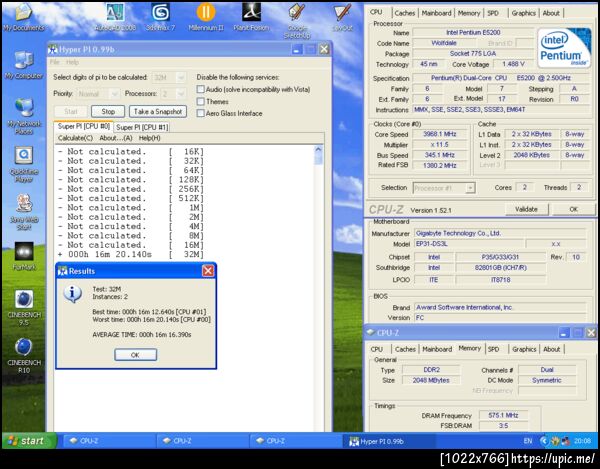The image size is (600, 469).
Task: Switch to Super PI [CPU #1] tab
Action: pos(142,127)
